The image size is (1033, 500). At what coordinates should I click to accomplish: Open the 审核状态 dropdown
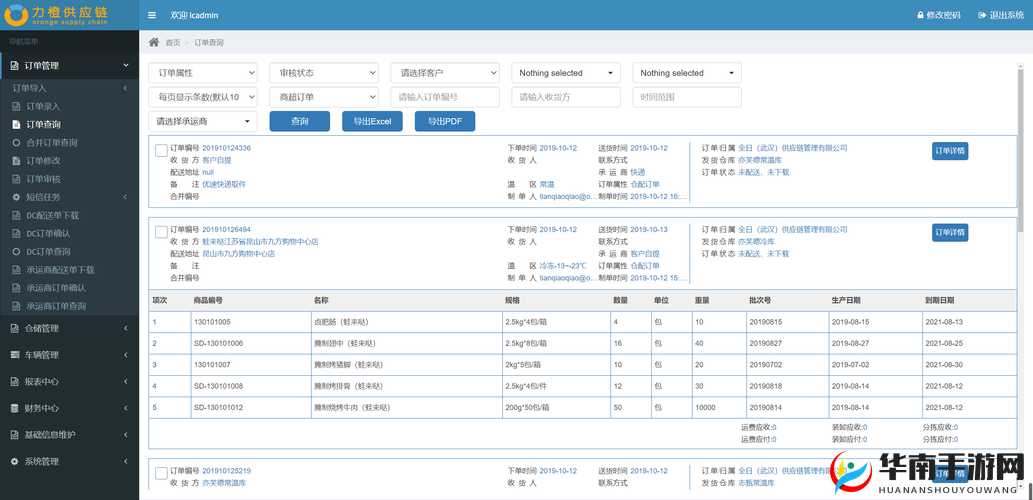coord(324,73)
